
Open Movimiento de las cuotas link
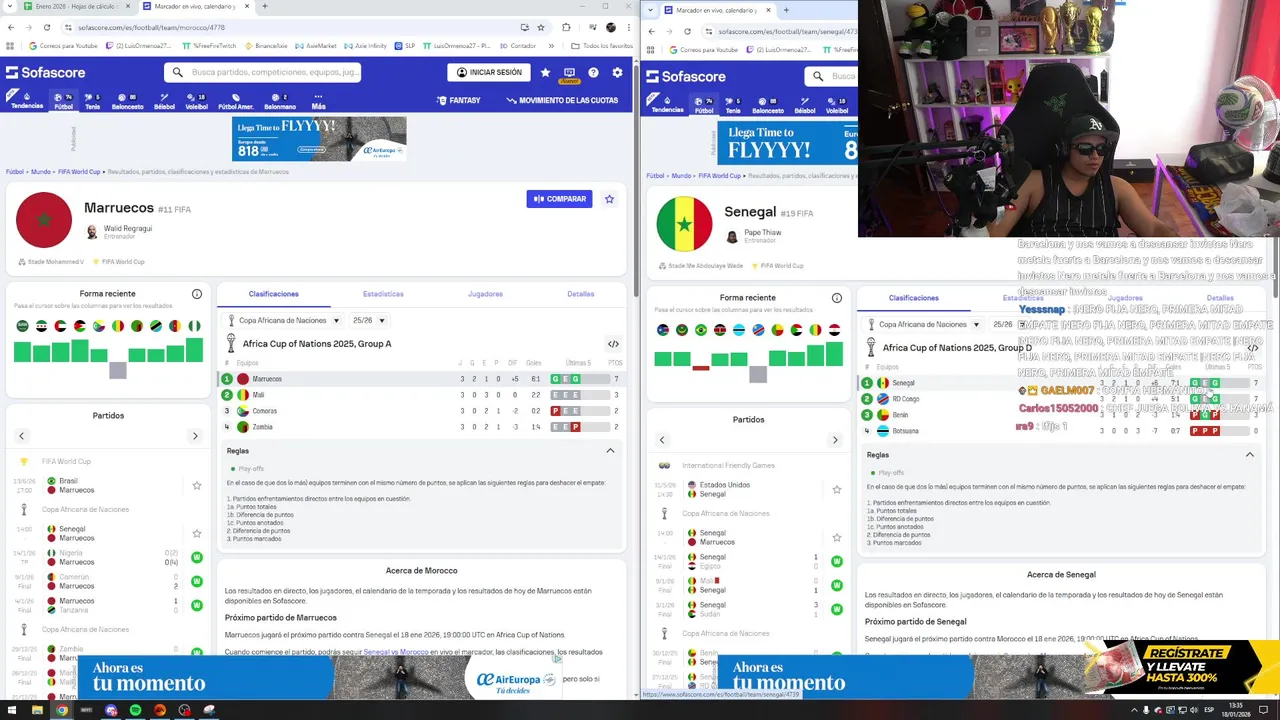[x=562, y=100]
